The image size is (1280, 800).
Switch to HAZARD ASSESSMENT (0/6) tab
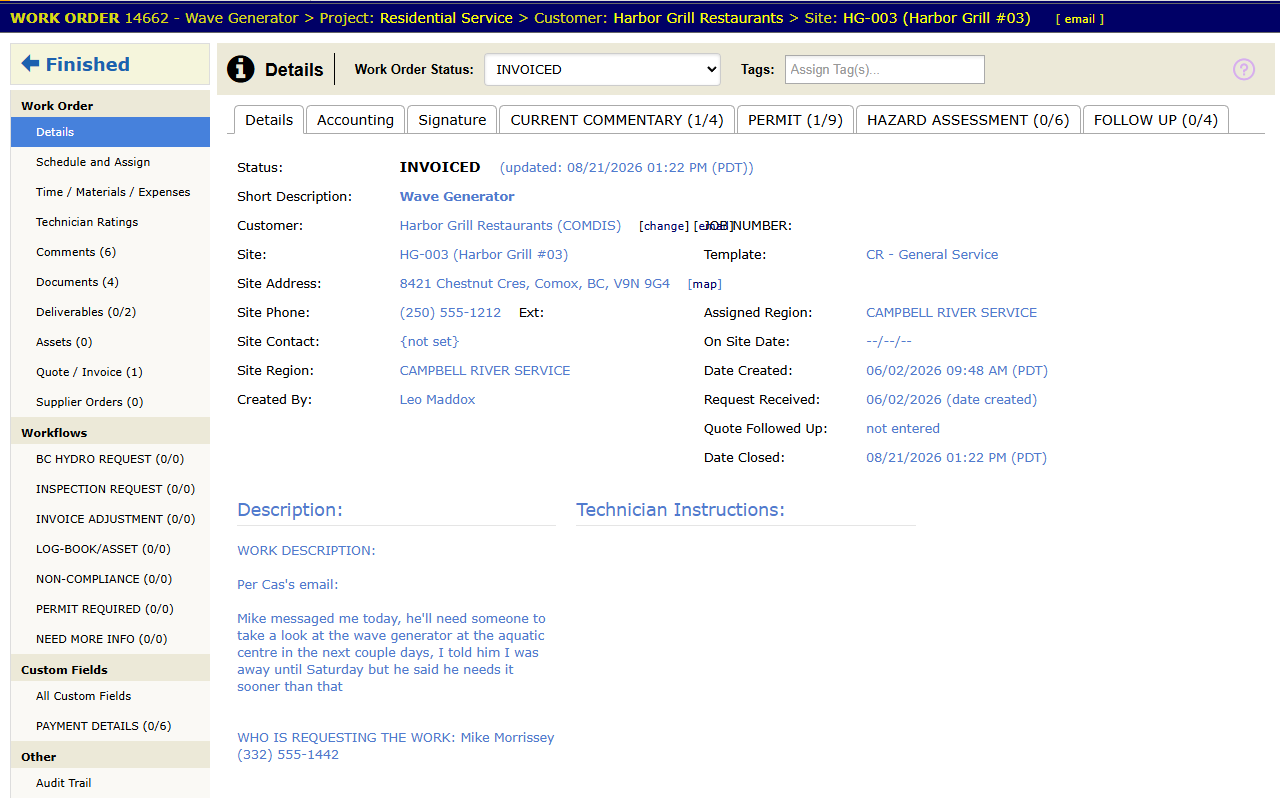click(968, 120)
